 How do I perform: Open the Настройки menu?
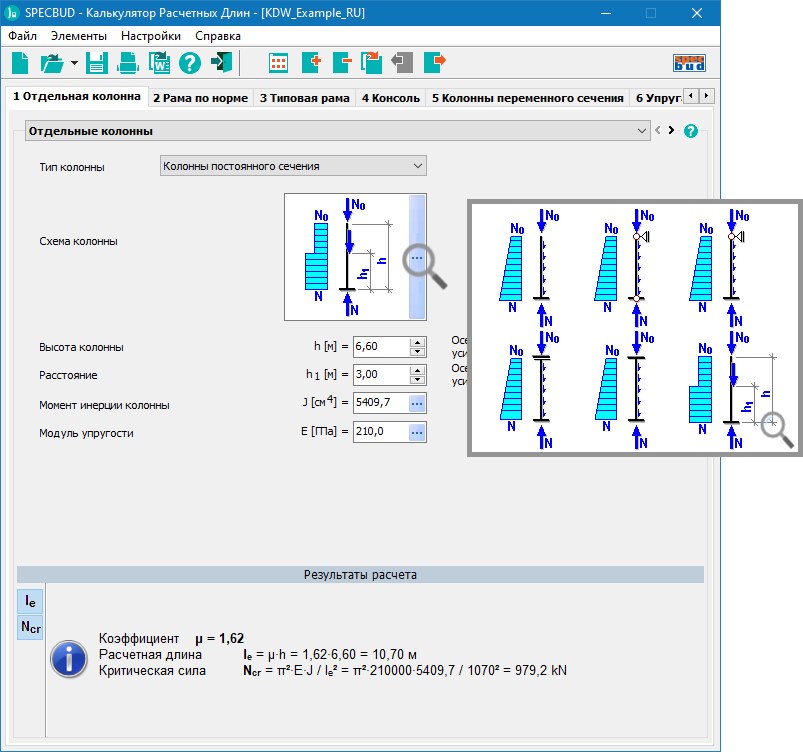[x=151, y=36]
